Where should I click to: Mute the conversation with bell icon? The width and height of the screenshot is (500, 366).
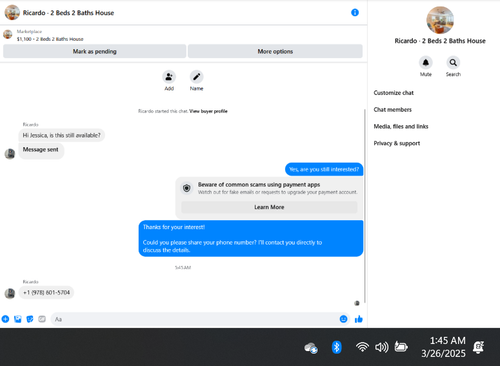point(426,62)
